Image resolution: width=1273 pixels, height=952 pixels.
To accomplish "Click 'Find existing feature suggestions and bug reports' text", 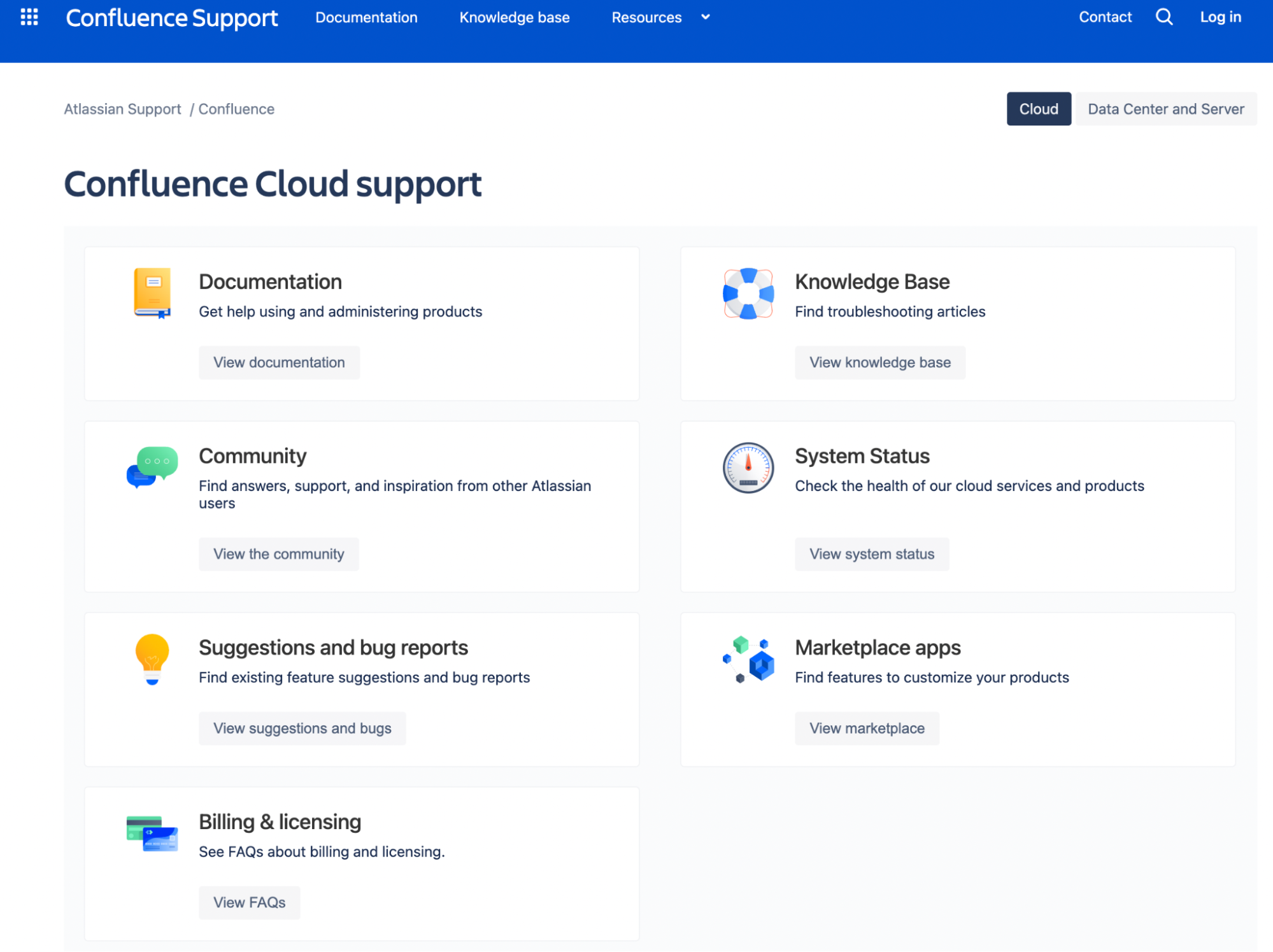I will point(364,678).
